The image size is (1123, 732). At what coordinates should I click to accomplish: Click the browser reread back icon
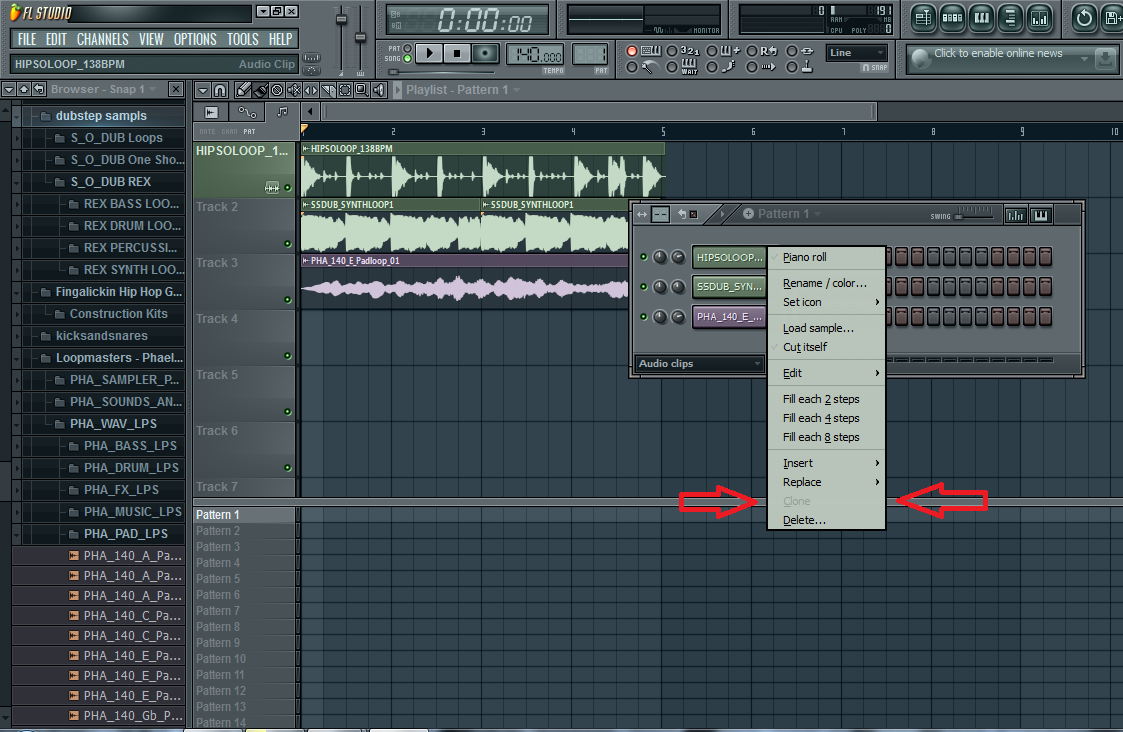(x=39, y=90)
